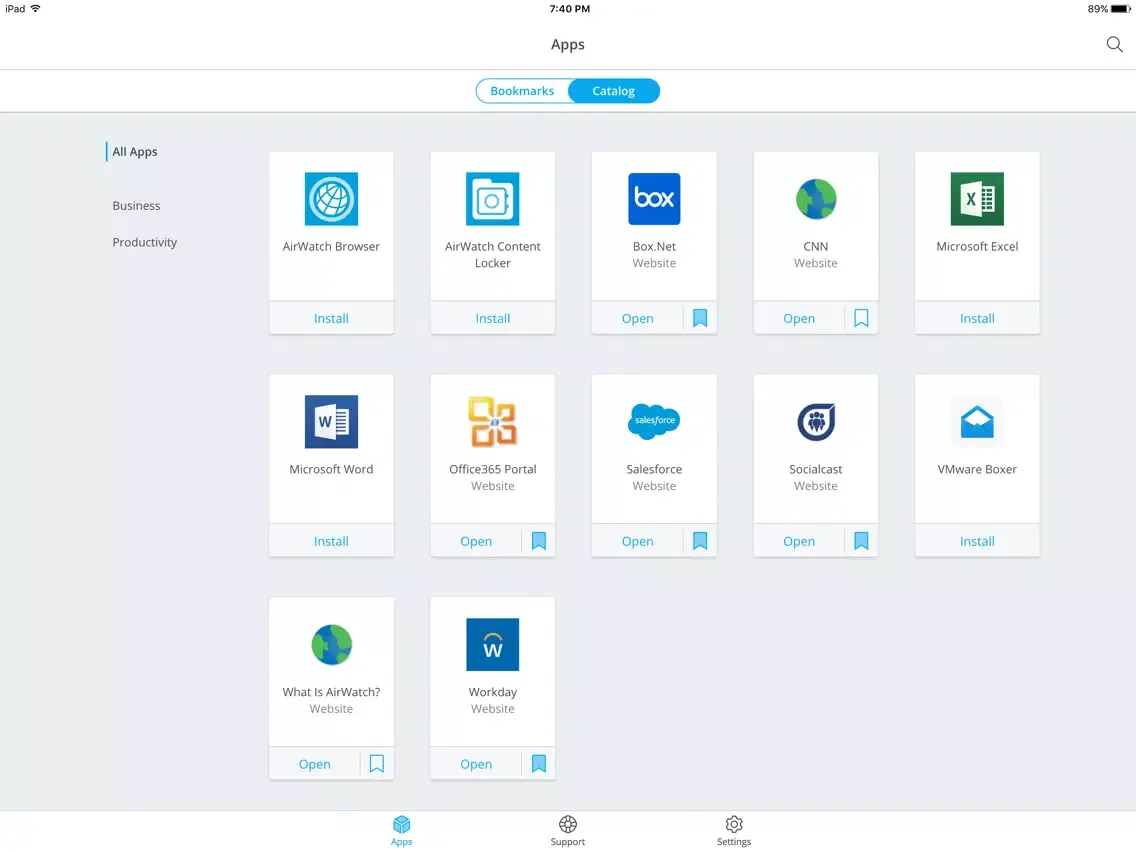The image size is (1136, 852).
Task: Tap the AirWatch Browser app icon
Action: click(x=331, y=199)
